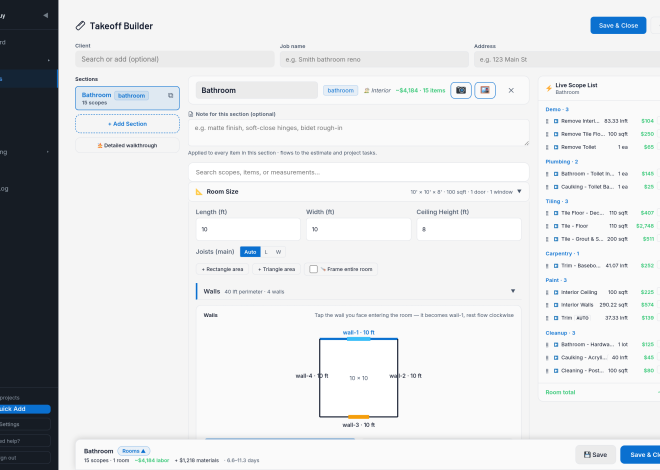Collapse the sidebar with the left arrow
Image resolution: width=660 pixels, height=470 pixels.
click(x=45, y=15)
